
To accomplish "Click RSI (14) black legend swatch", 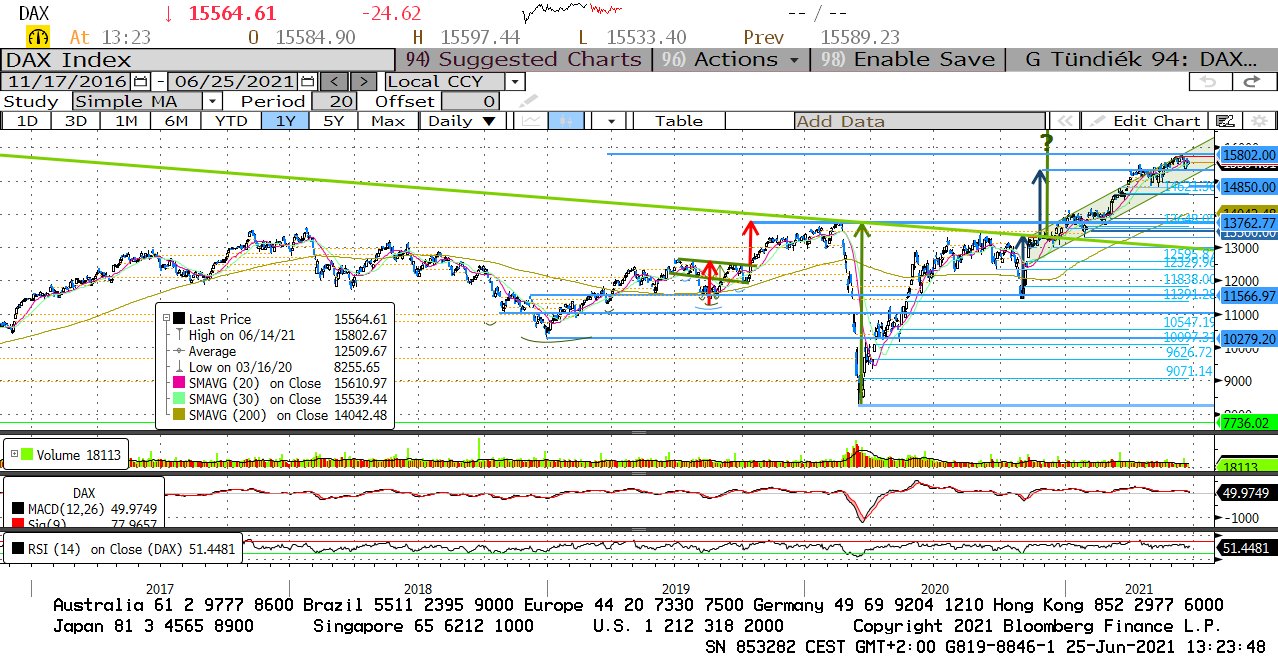I will tap(17, 548).
